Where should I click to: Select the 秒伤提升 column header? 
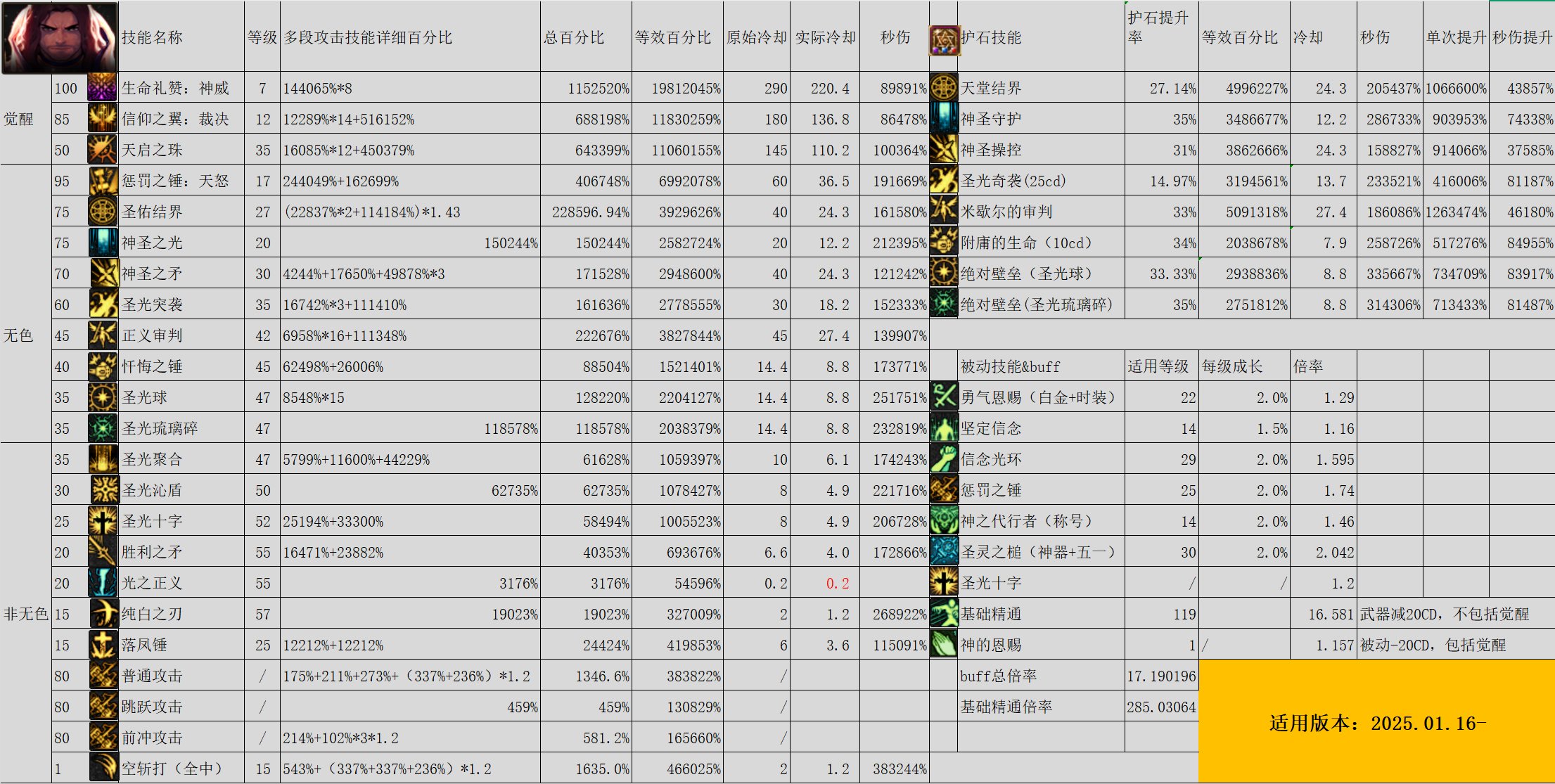tap(1522, 38)
